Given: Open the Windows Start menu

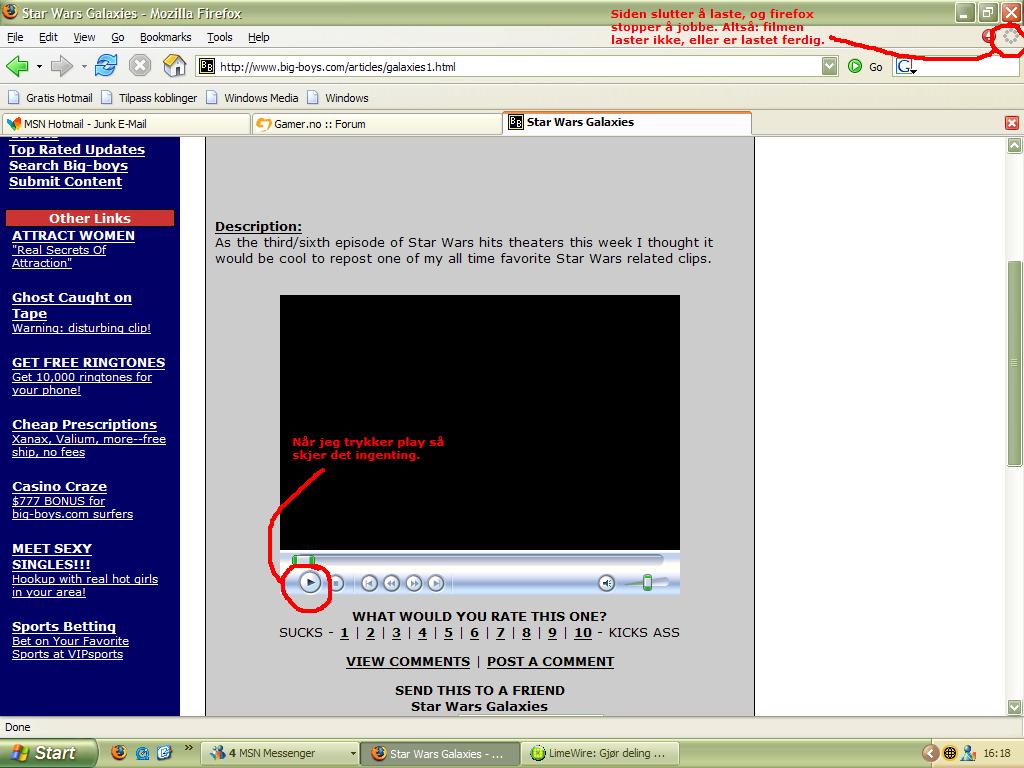Looking at the screenshot, I should point(48,753).
